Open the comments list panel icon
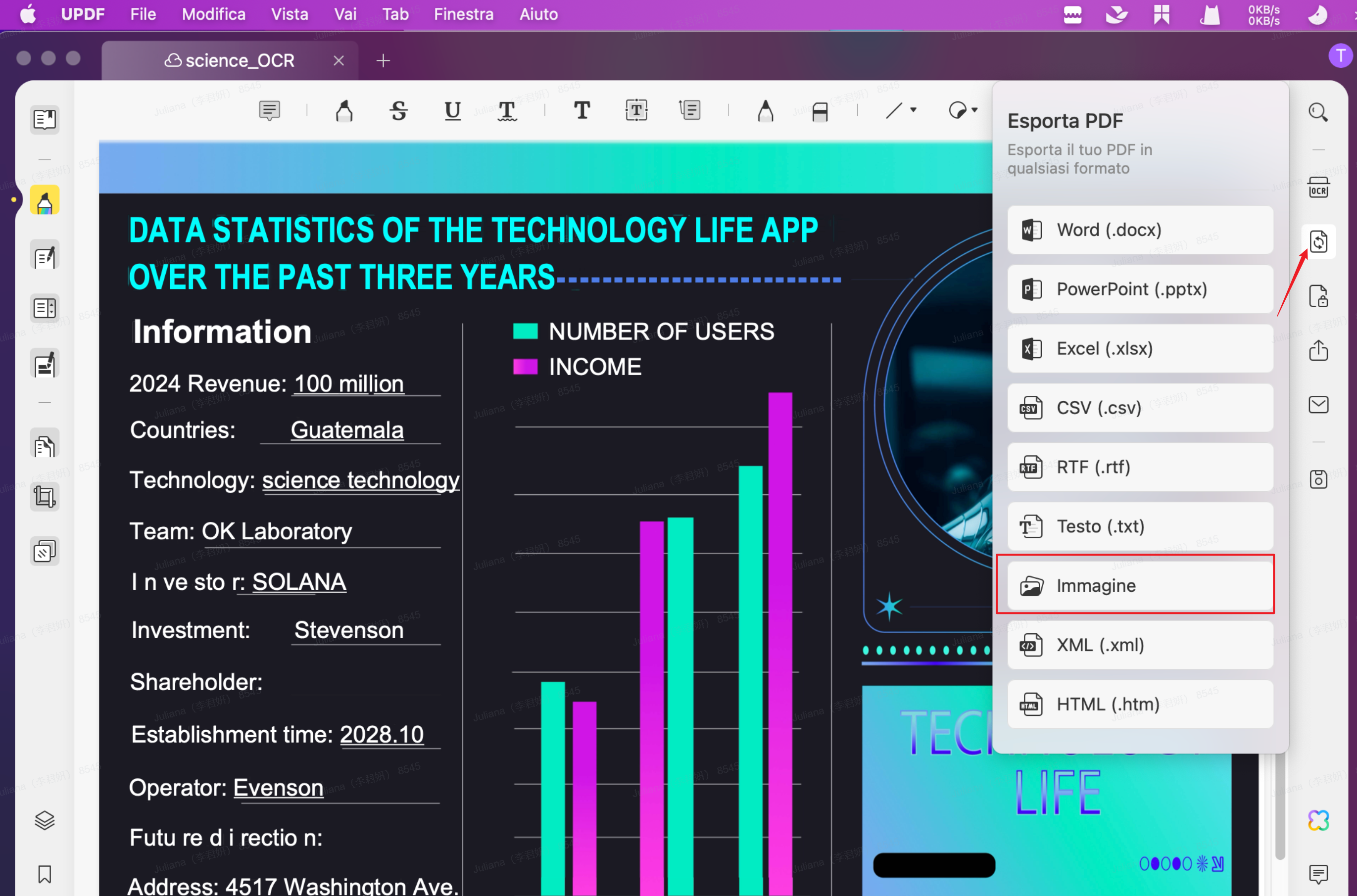The height and width of the screenshot is (896, 1357). pos(1318,874)
